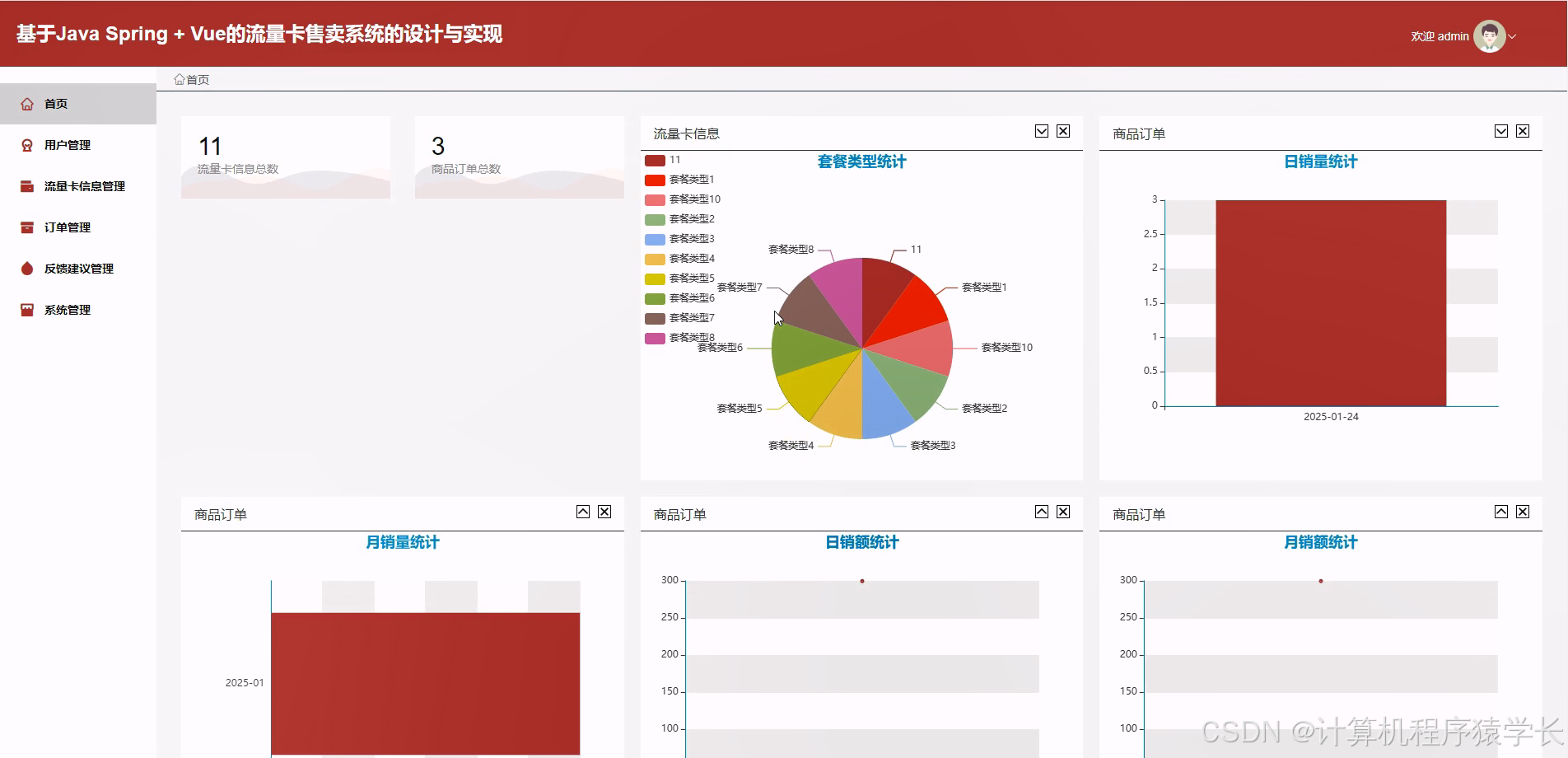The height and width of the screenshot is (758, 1568).
Task: Toggle legend item 套餐类型1
Action: click(679, 180)
